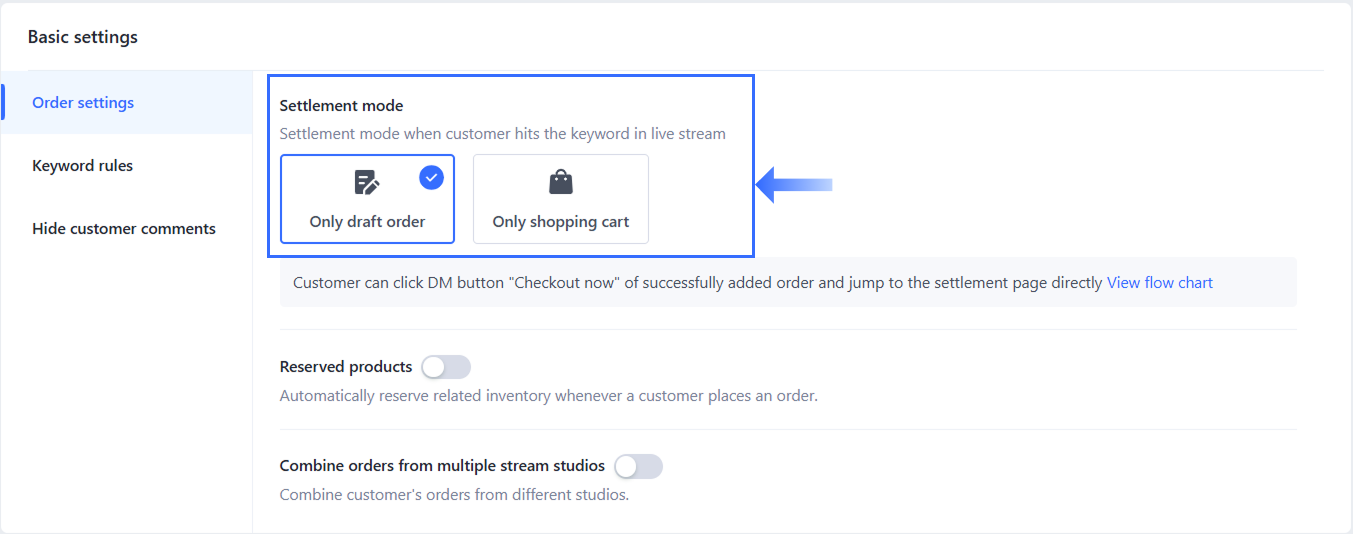This screenshot has height=534, width=1353.
Task: Click the draft order pencil-document icon
Action: [367, 182]
